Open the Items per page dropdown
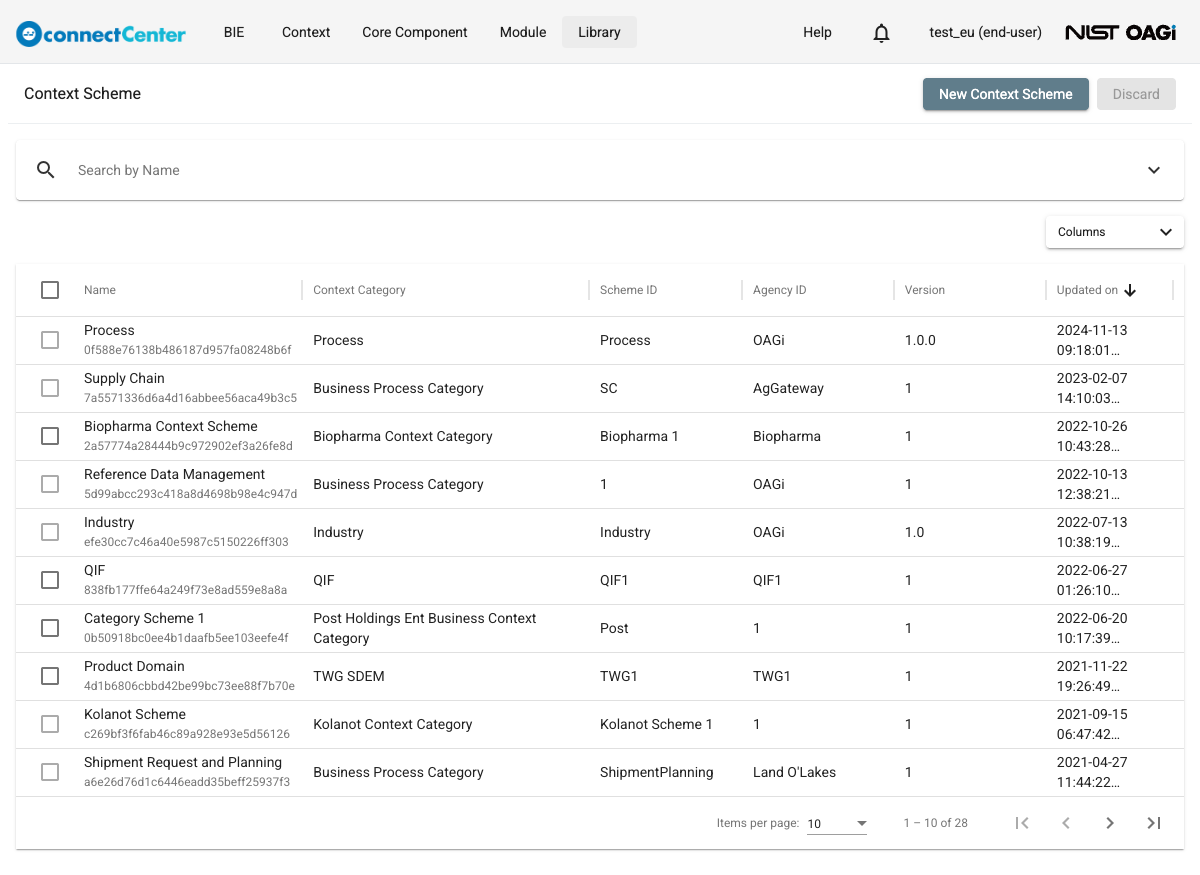The height and width of the screenshot is (875, 1200). click(x=837, y=824)
